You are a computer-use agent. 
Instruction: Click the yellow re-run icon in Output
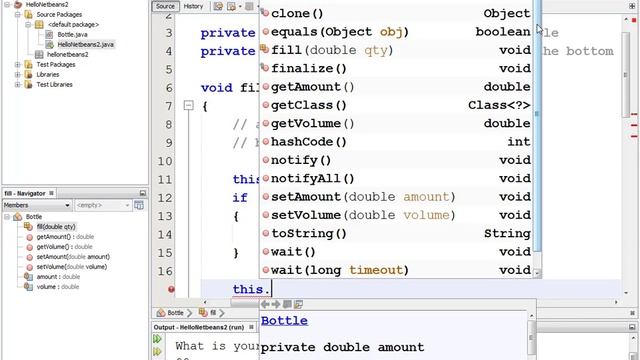click(157, 351)
